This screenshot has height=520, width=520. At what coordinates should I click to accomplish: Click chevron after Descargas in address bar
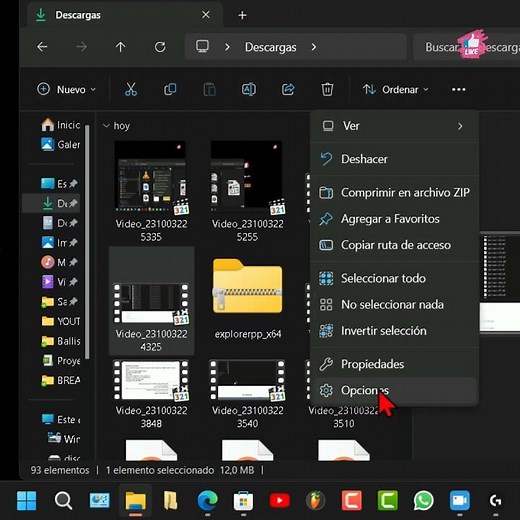click(313, 47)
